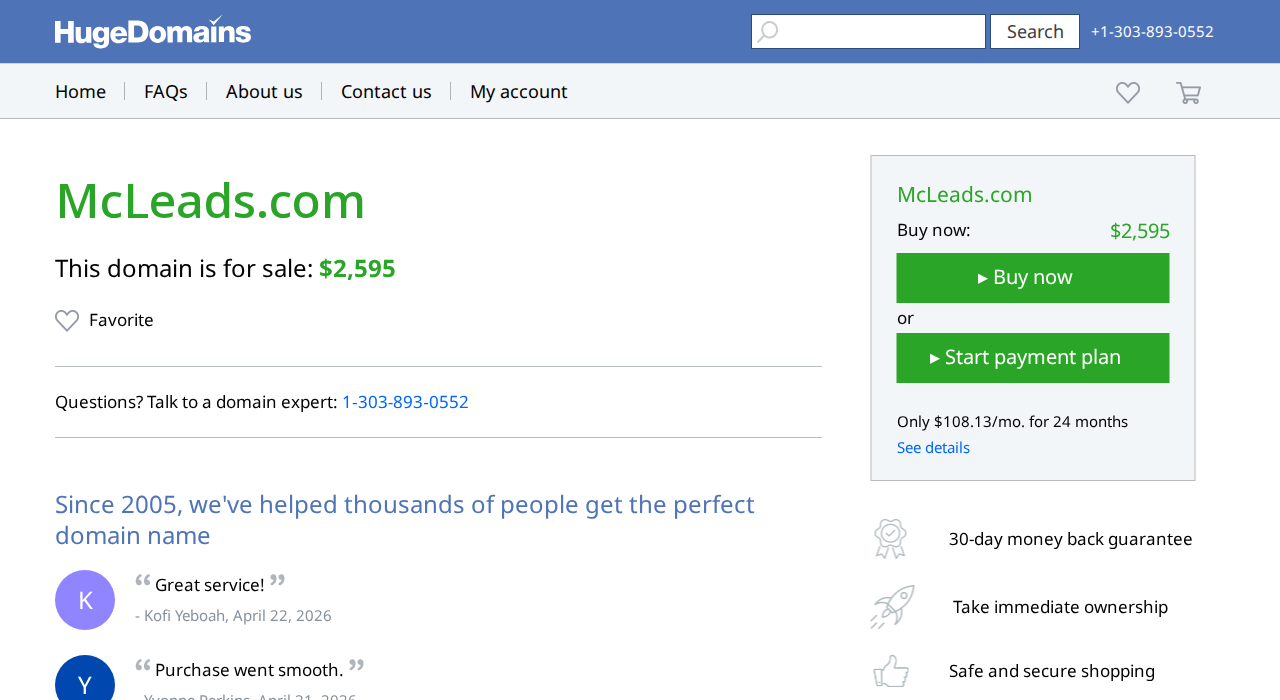Click the money back guarantee ribbon icon
The height and width of the screenshot is (700, 1280).
[890, 538]
